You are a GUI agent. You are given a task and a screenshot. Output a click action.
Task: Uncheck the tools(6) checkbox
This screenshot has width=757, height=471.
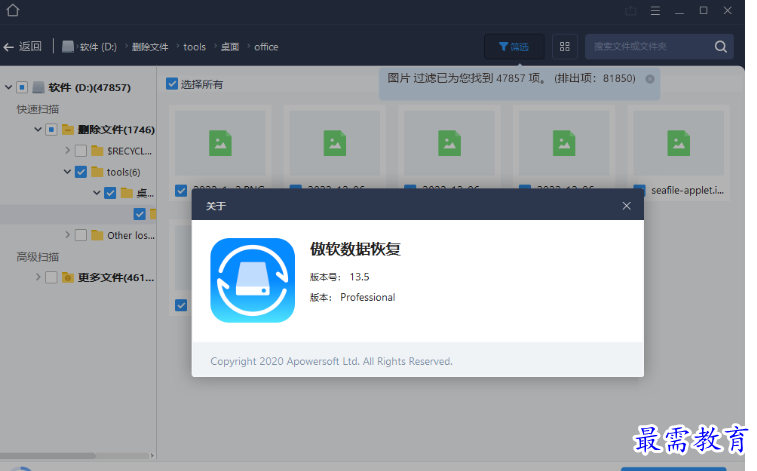[81, 172]
